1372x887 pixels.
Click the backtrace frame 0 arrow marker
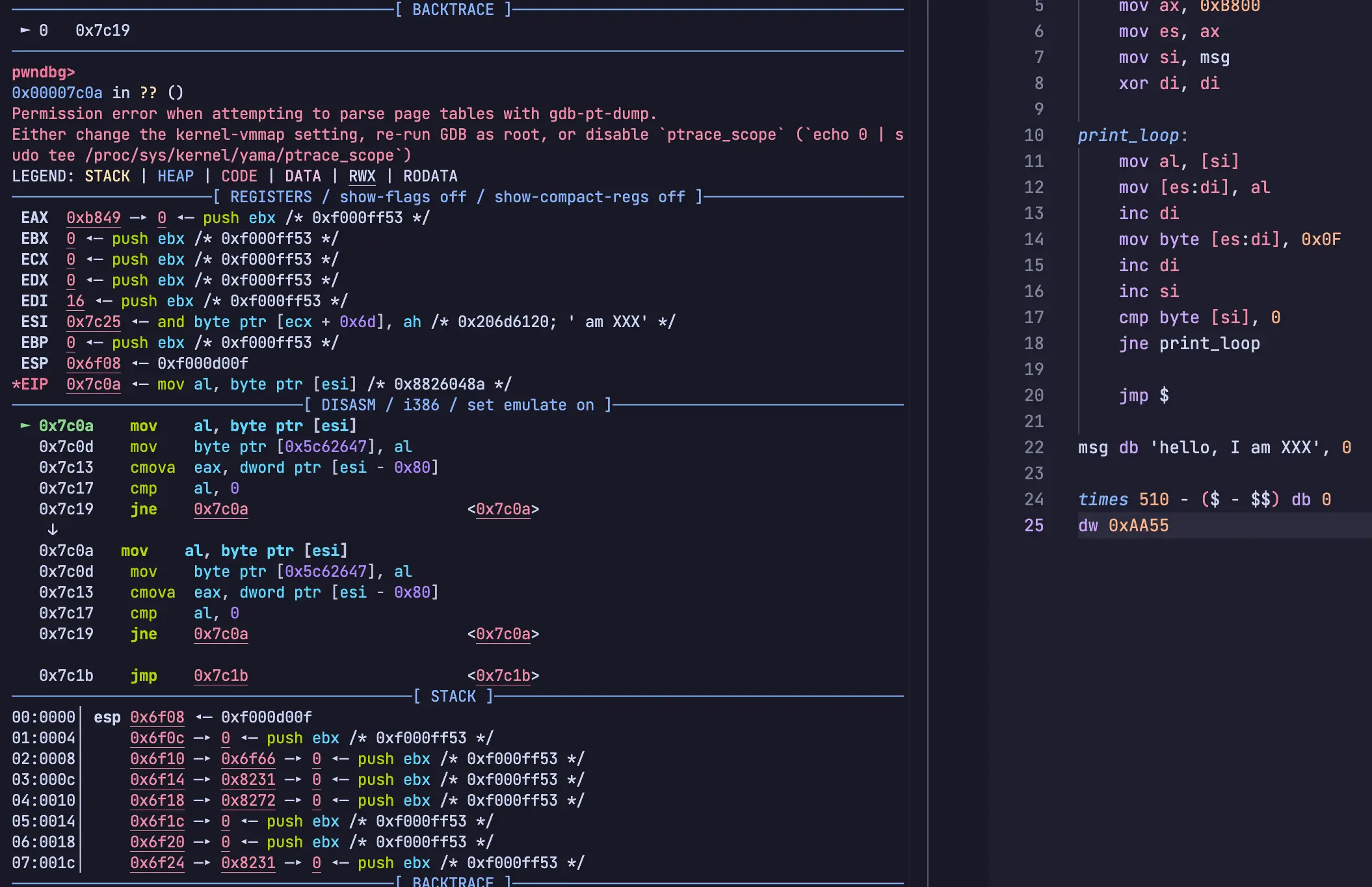25,30
